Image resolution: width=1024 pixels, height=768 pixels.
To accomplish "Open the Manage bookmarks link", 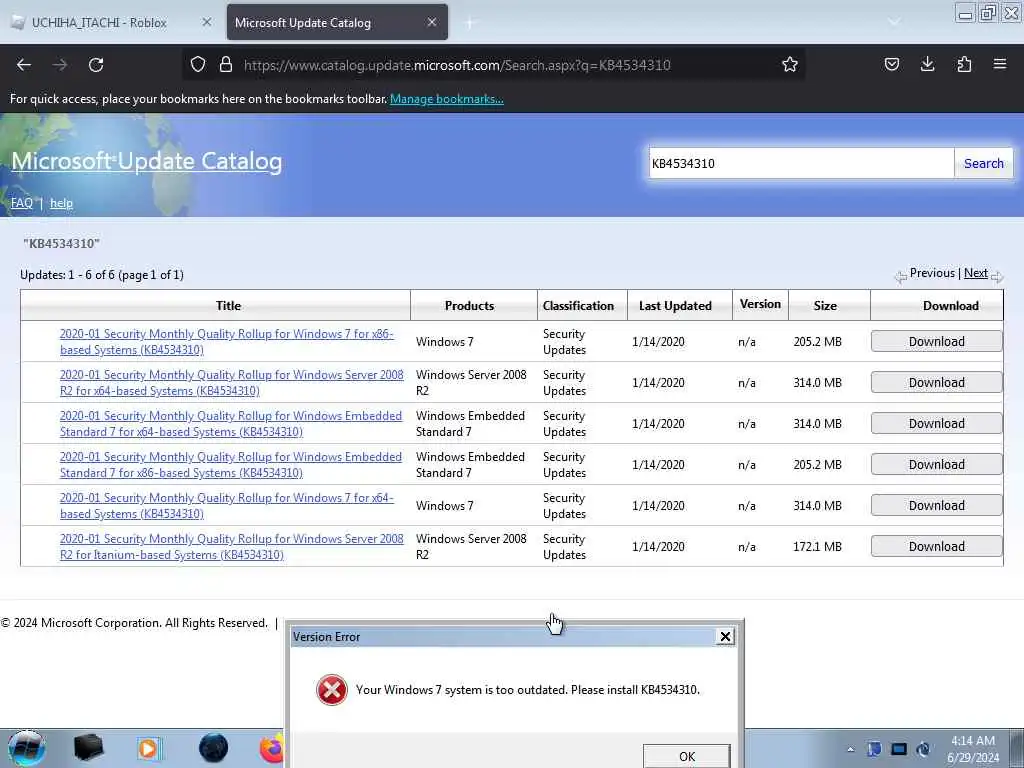I will 447,99.
